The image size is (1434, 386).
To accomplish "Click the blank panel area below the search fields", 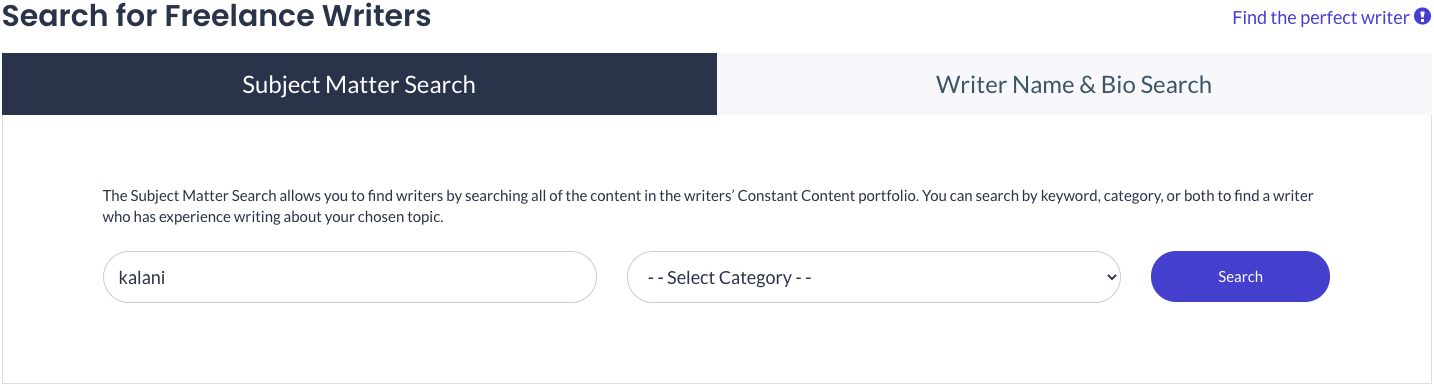I will point(716,343).
